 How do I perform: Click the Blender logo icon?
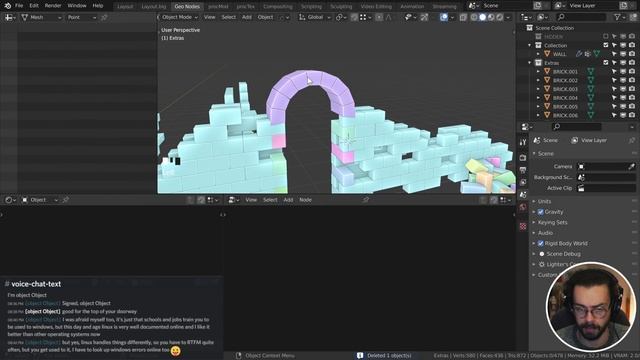[7, 6]
